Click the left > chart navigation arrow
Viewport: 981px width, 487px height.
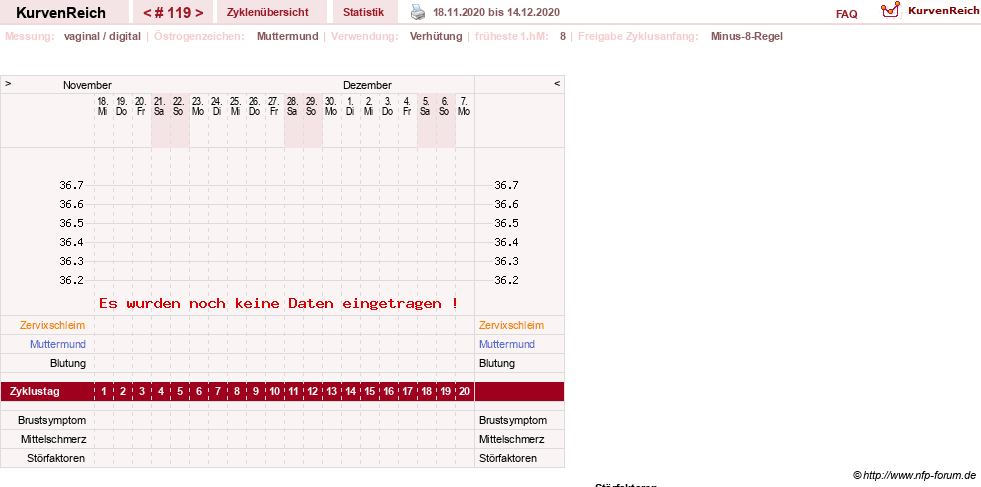[8, 83]
